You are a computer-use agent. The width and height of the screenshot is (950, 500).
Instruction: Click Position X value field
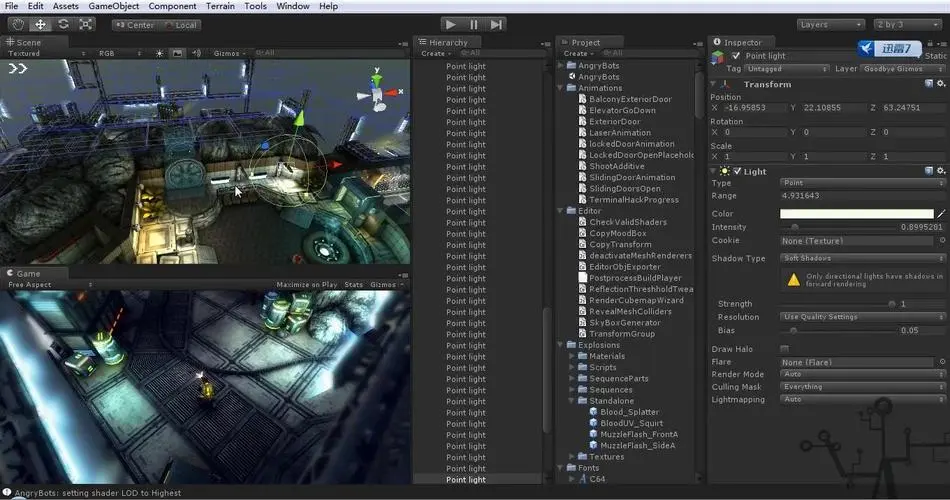[754, 107]
